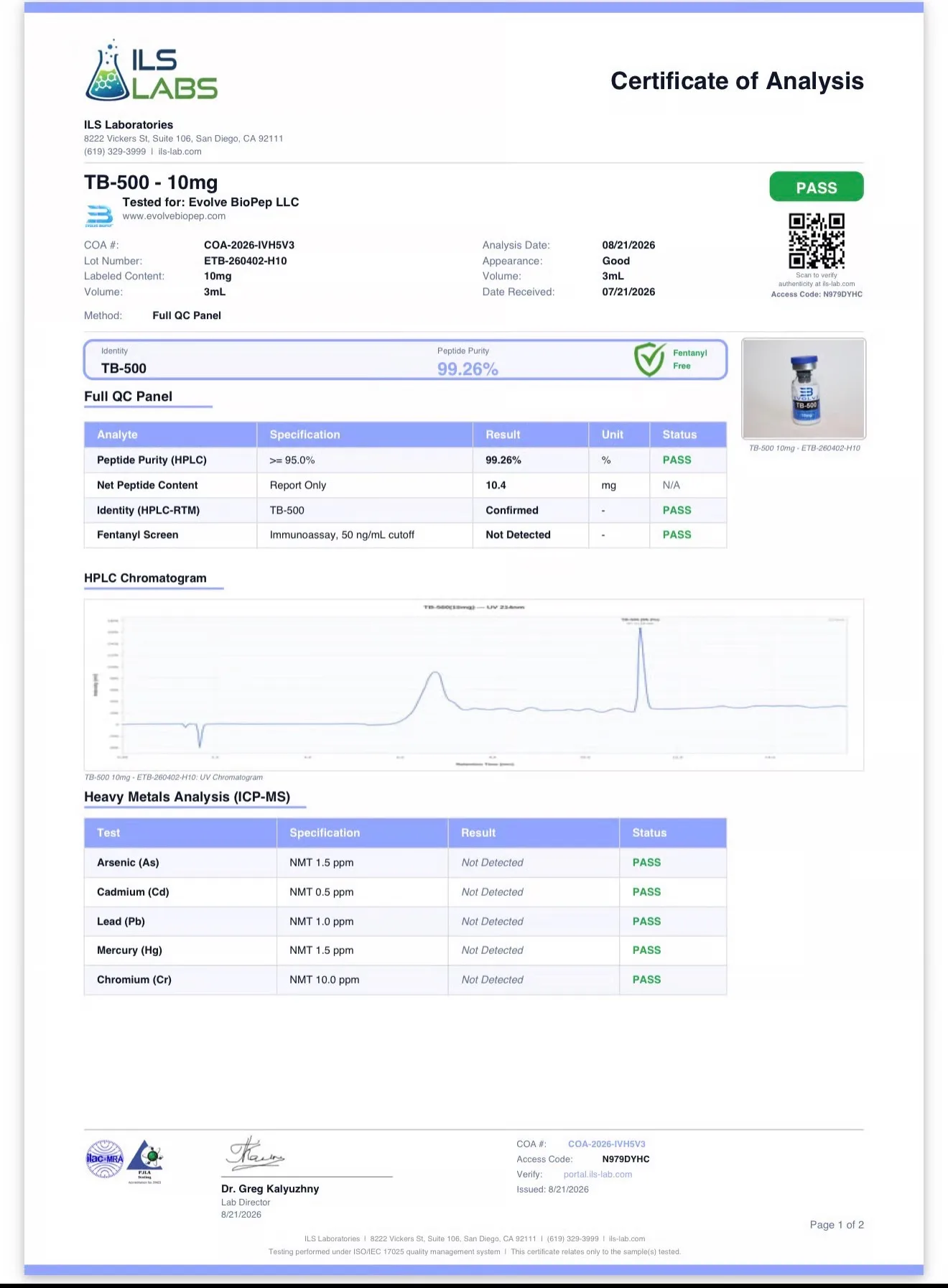Click the Analysis Date 08/21/2026 value
Screen dimensions: 948x1288
628,245
